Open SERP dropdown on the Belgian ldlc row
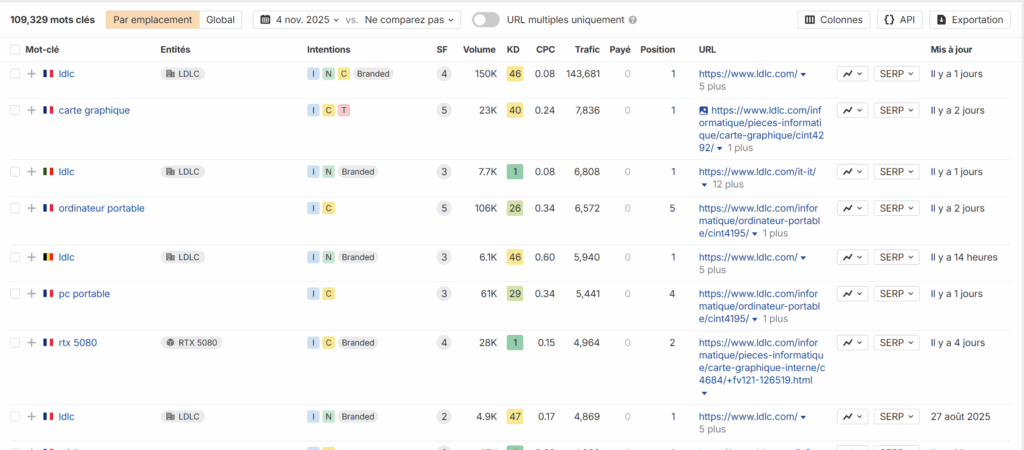 click(x=897, y=257)
